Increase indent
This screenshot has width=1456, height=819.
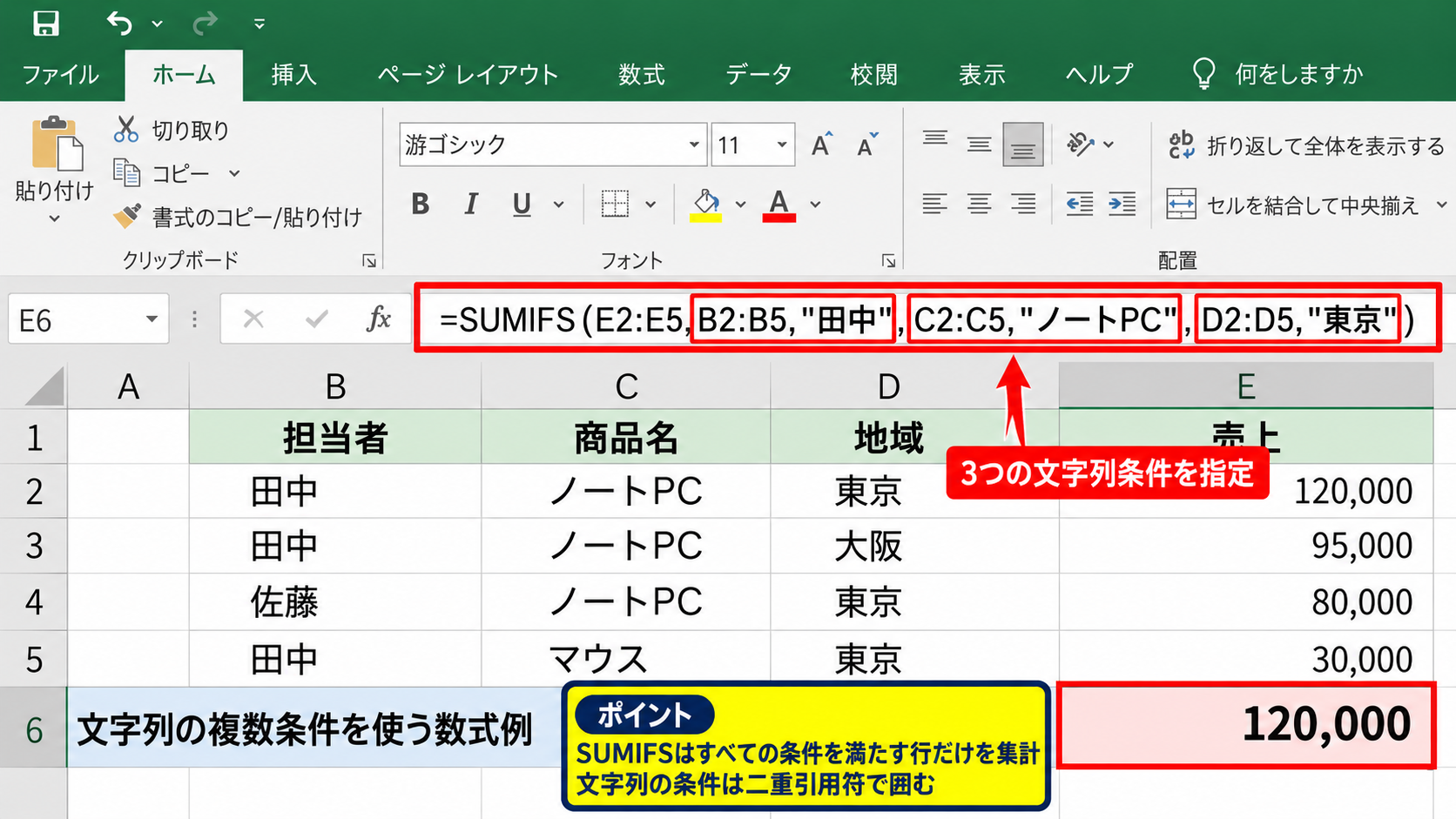[1122, 205]
